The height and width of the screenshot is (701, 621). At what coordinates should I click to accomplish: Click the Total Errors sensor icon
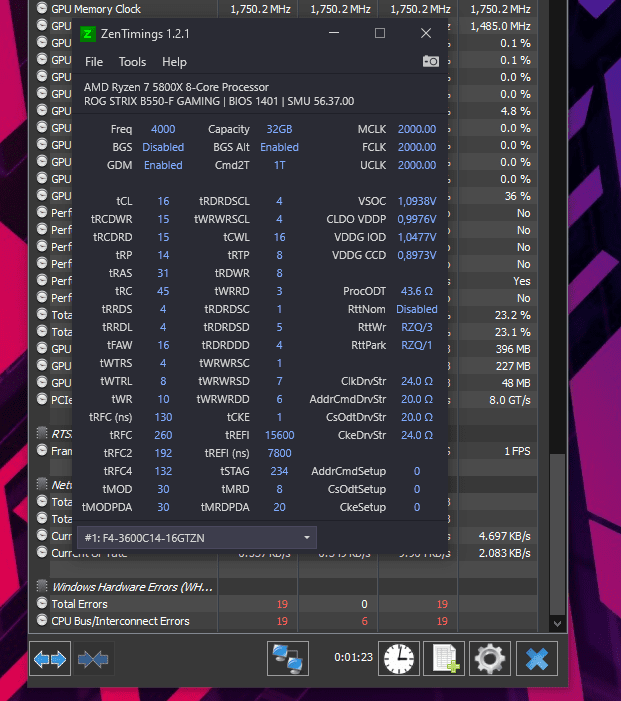[x=42, y=604]
